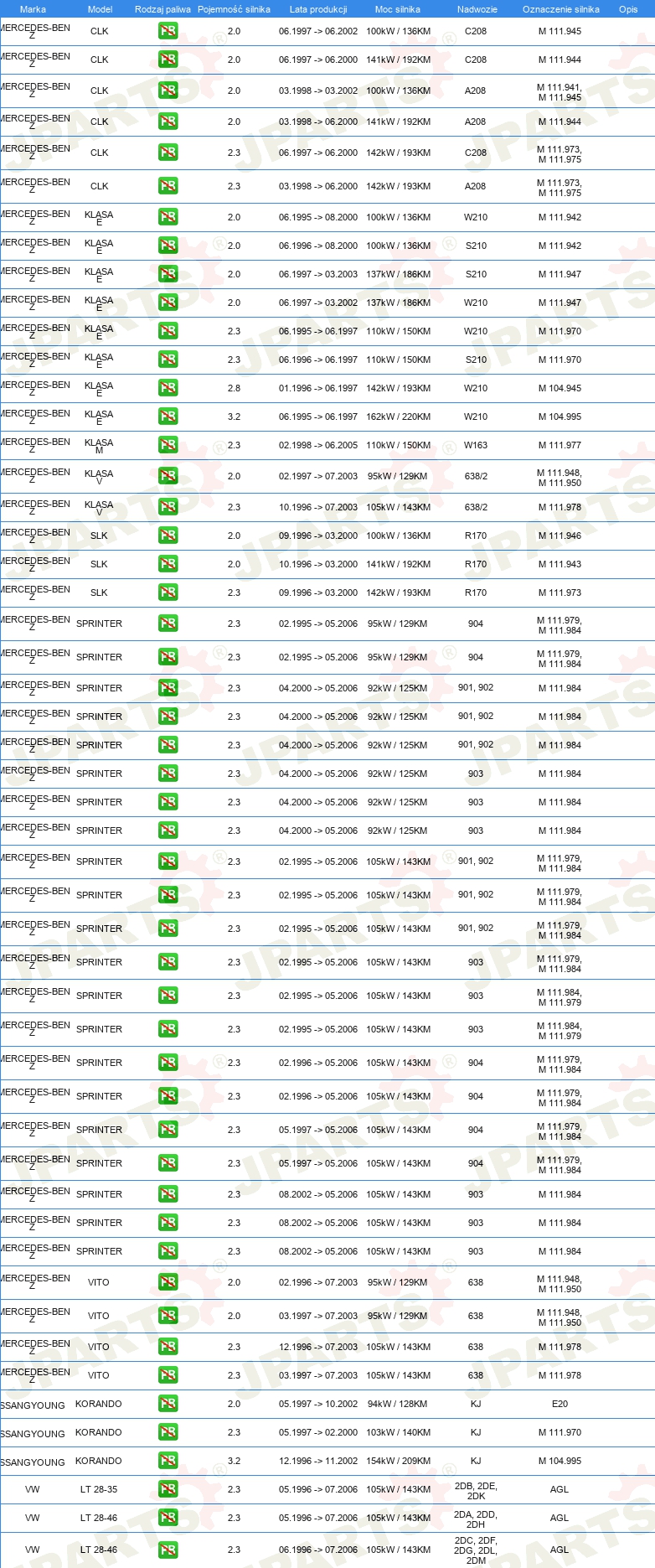
Task: Click the Opis column header
Action: [x=628, y=9]
